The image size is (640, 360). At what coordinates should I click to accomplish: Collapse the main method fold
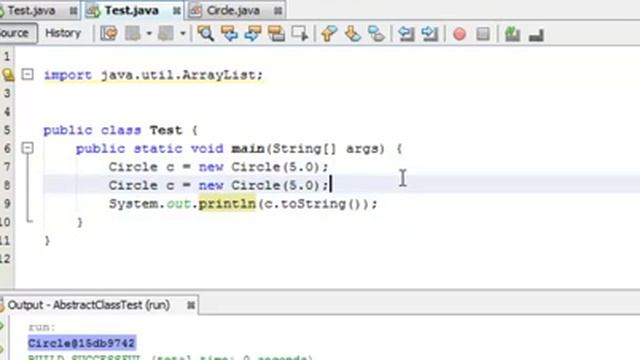[27, 148]
